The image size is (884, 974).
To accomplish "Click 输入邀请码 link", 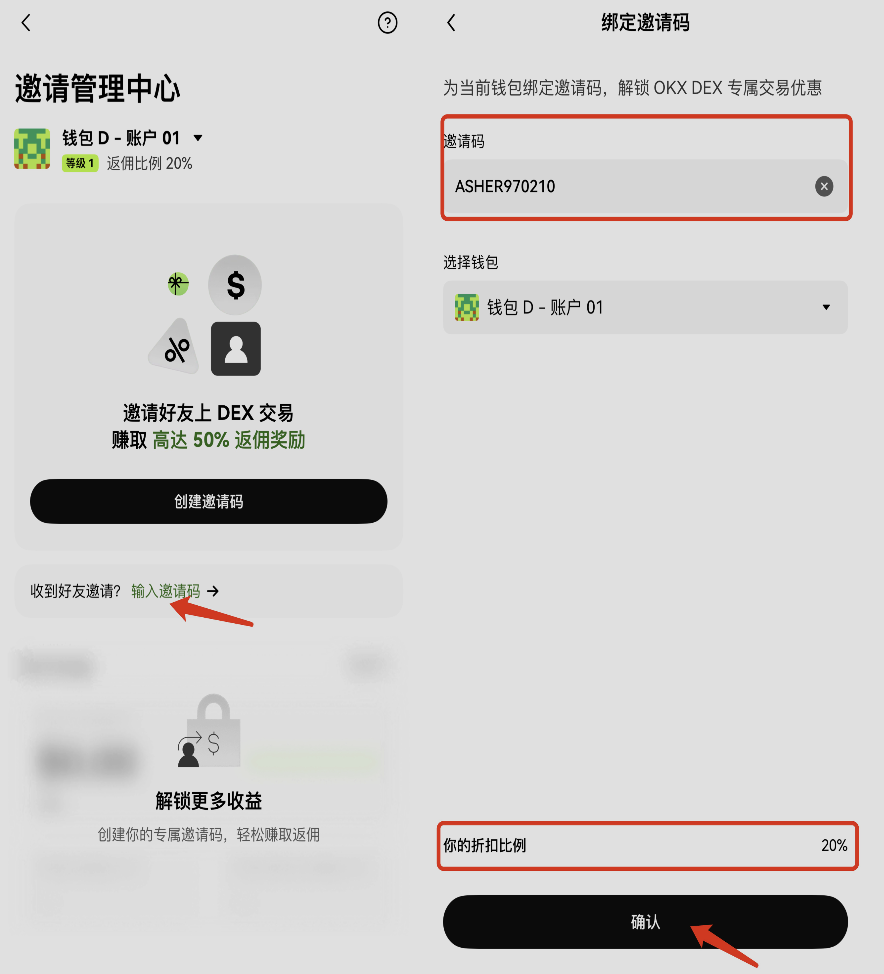I will tap(166, 591).
